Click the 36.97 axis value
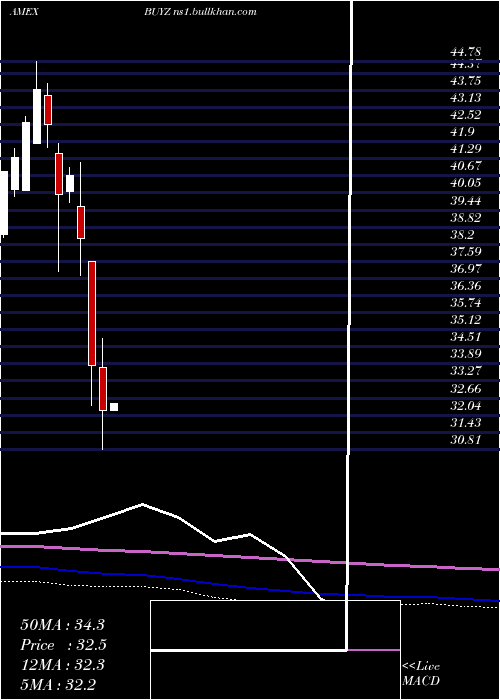The width and height of the screenshot is (500, 700). coord(465,269)
